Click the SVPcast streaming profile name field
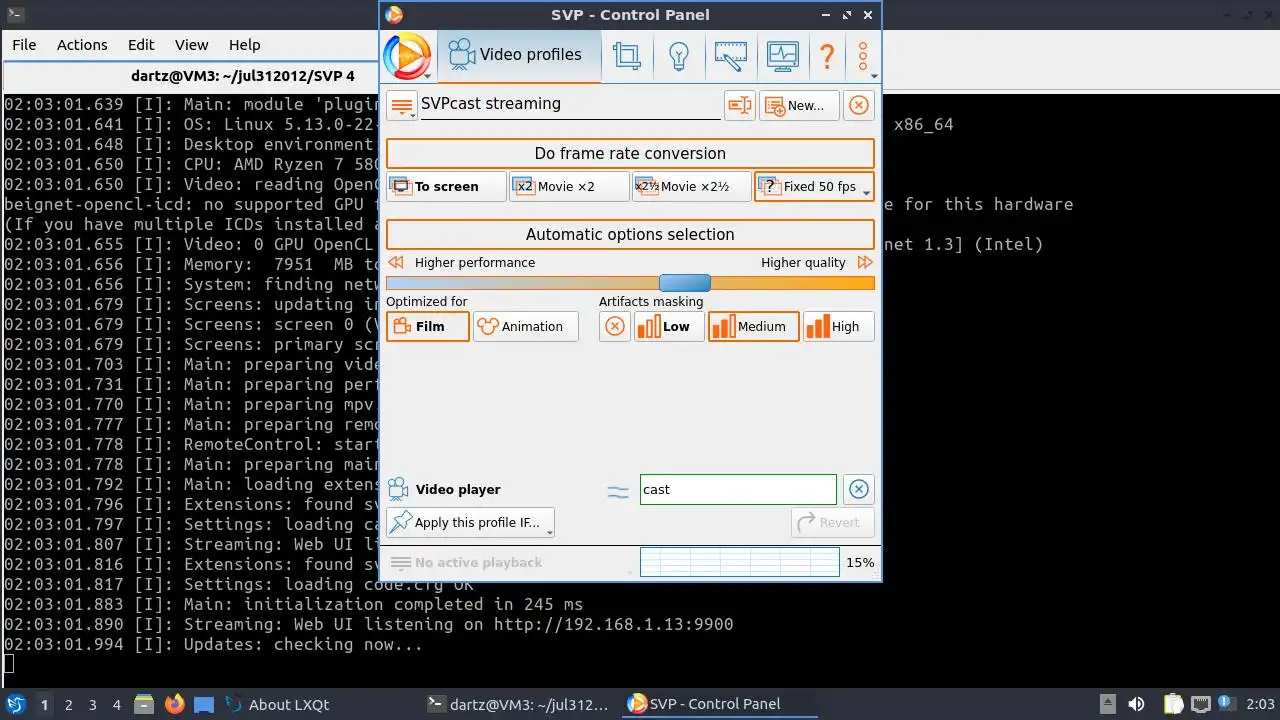 (570, 104)
